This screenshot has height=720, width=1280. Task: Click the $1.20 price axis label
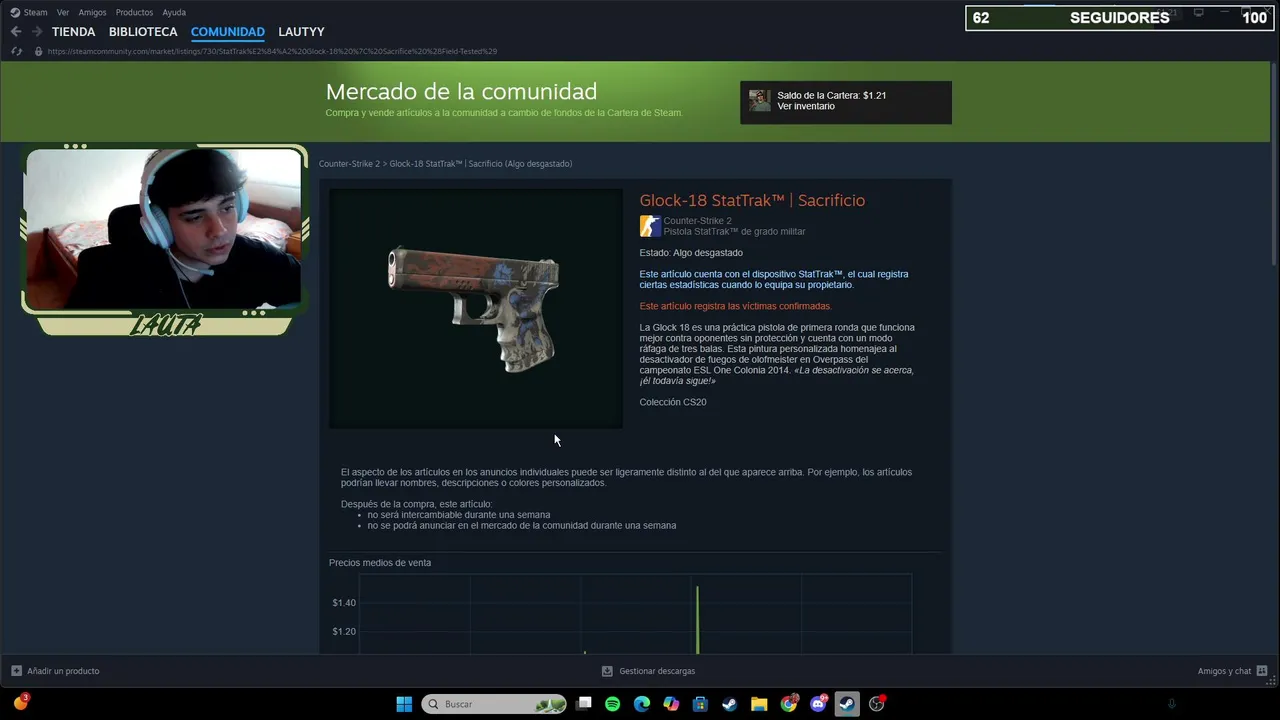pyautogui.click(x=344, y=631)
